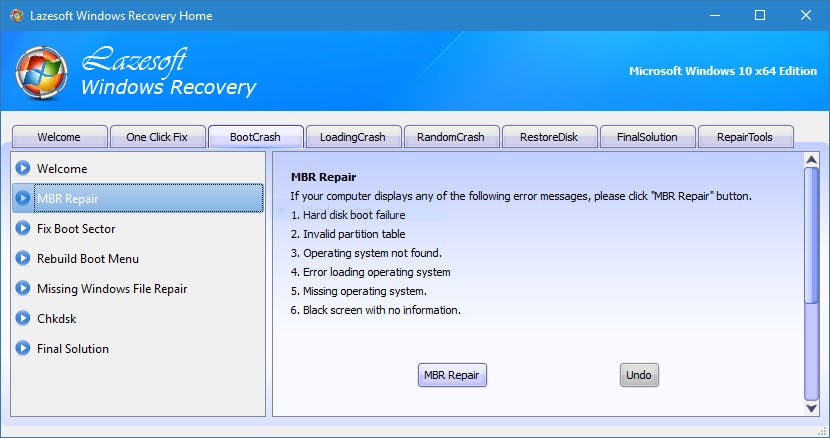
Task: Click the MBR Repair button
Action: tap(452, 375)
